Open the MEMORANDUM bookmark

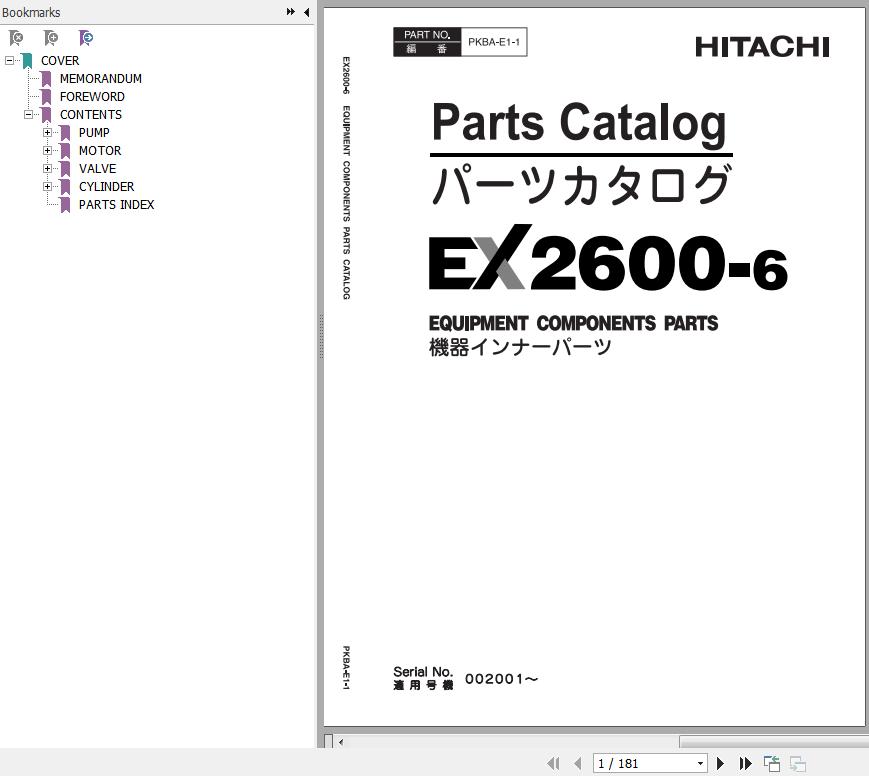click(x=100, y=78)
